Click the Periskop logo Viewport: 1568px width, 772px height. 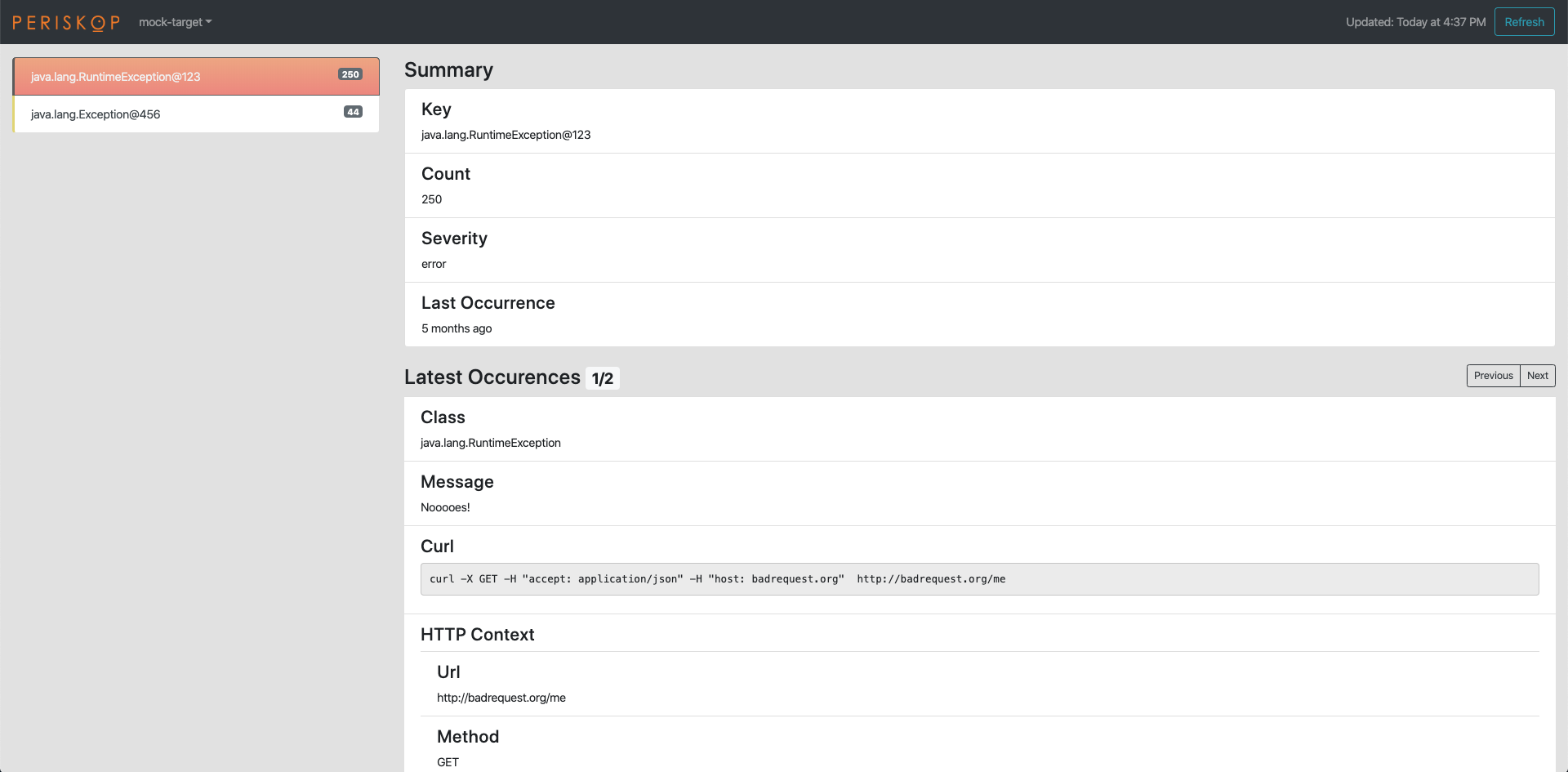coord(66,22)
